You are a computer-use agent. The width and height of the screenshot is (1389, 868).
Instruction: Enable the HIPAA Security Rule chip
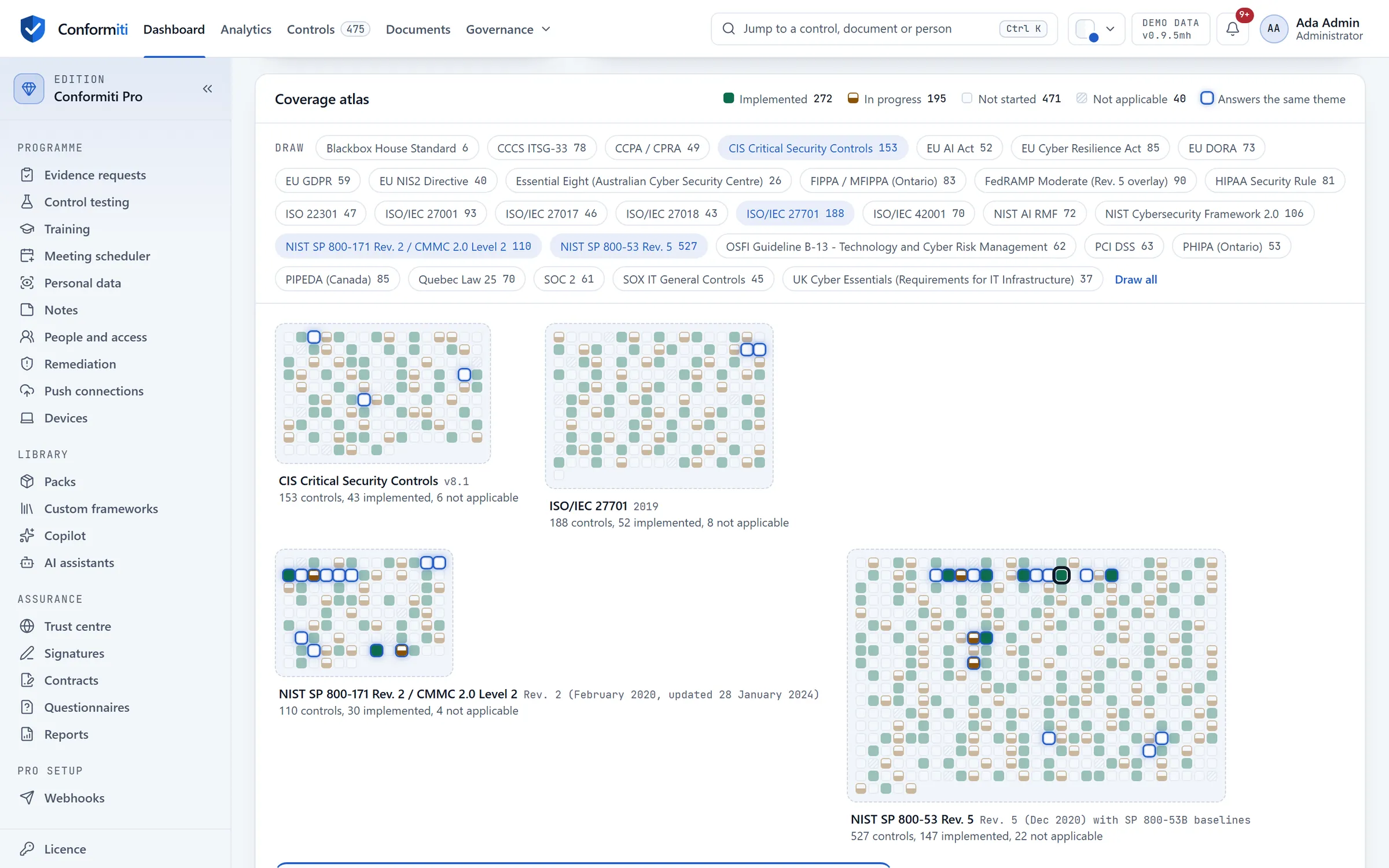coord(1274,181)
